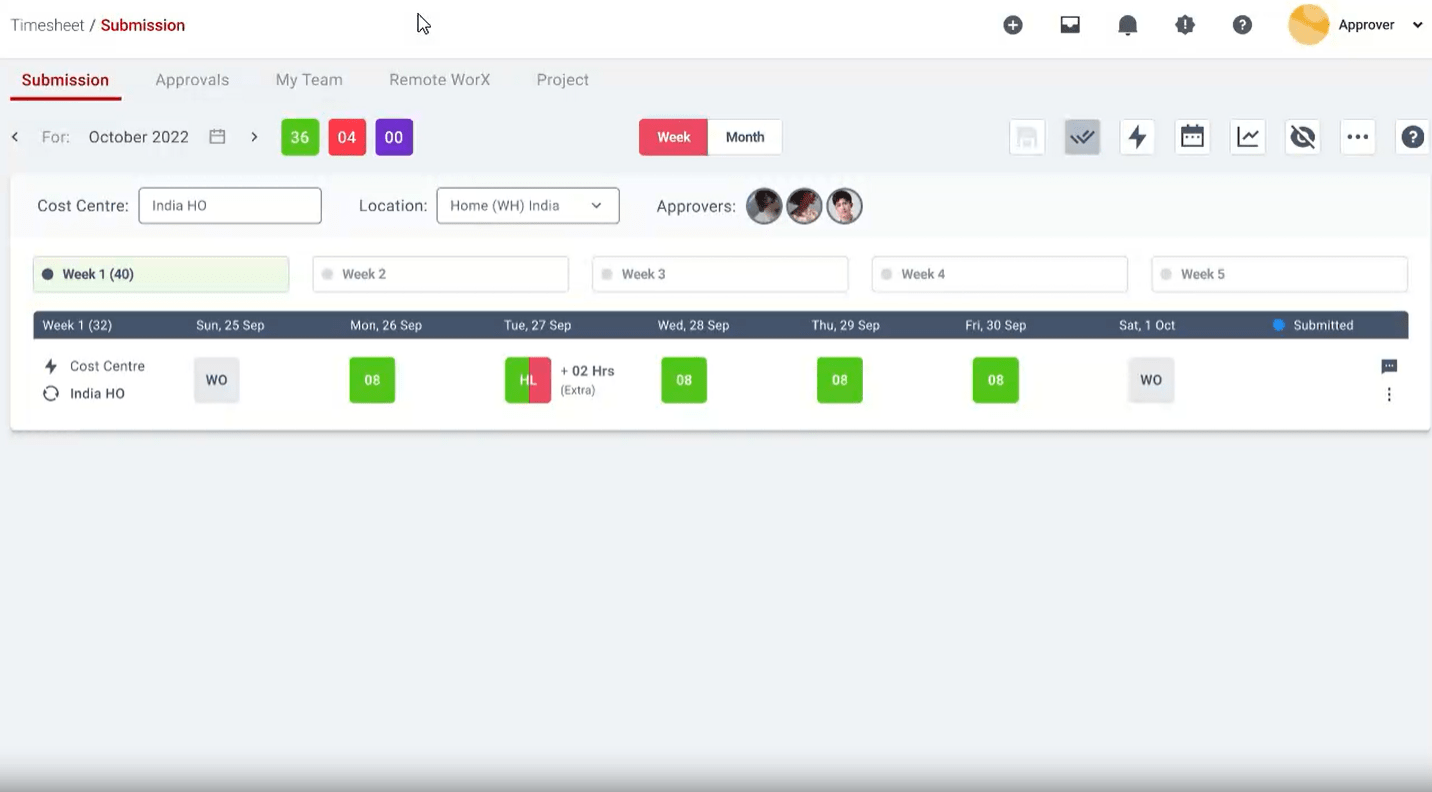This screenshot has height=792, width=1432.
Task: Click the purple 00 hours badge
Action: point(394,138)
